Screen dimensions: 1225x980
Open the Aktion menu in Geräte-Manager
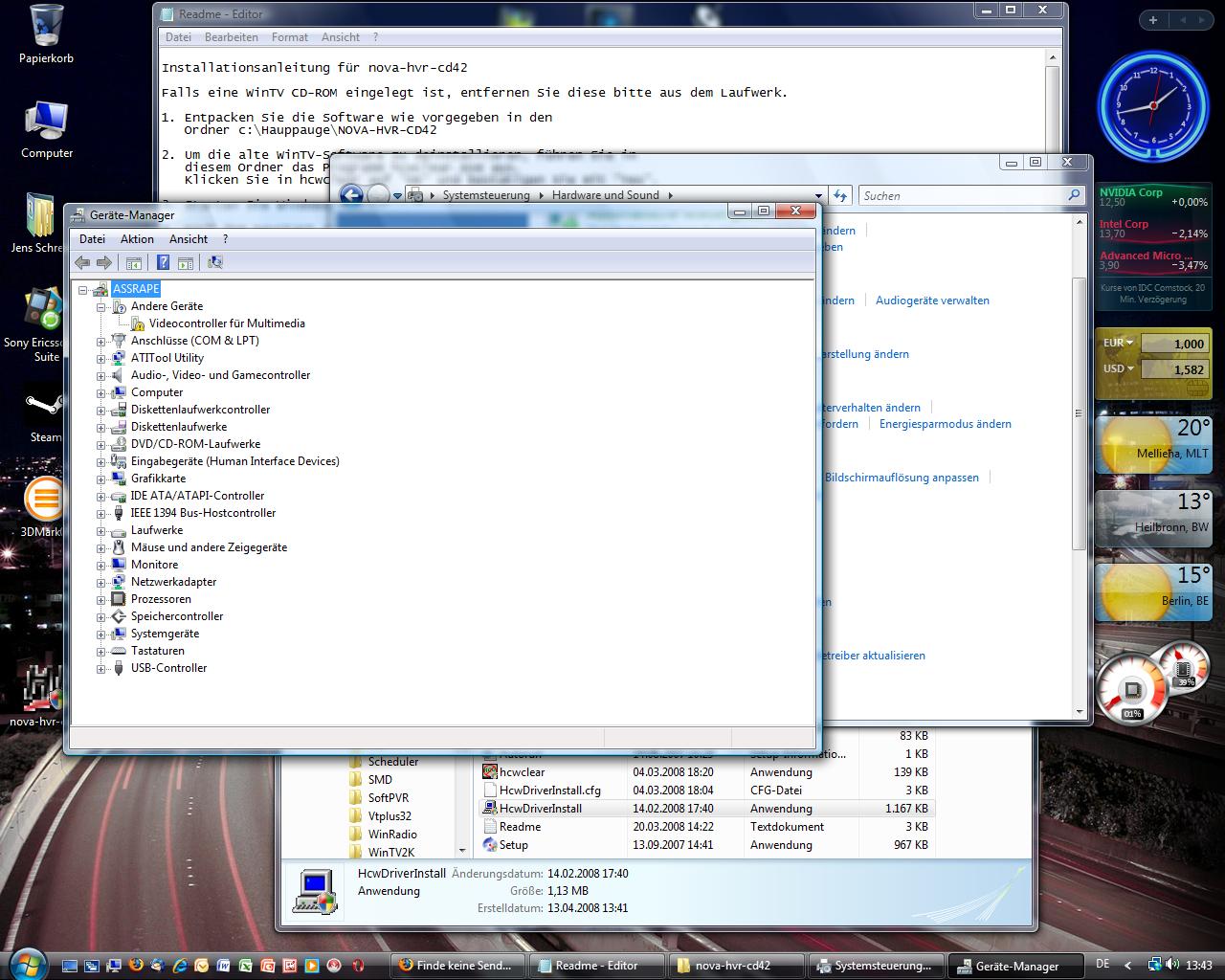pyautogui.click(x=137, y=239)
